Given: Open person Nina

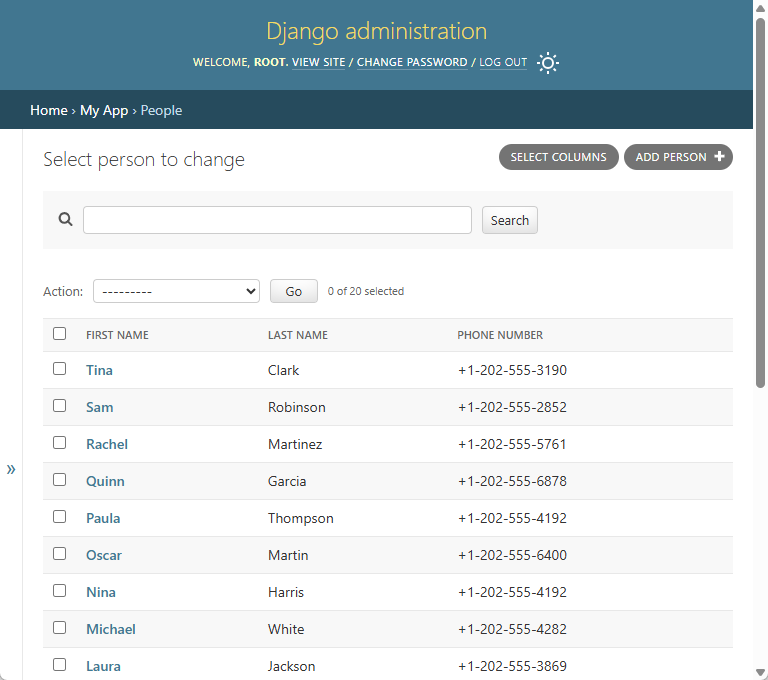Looking at the screenshot, I should click(101, 592).
